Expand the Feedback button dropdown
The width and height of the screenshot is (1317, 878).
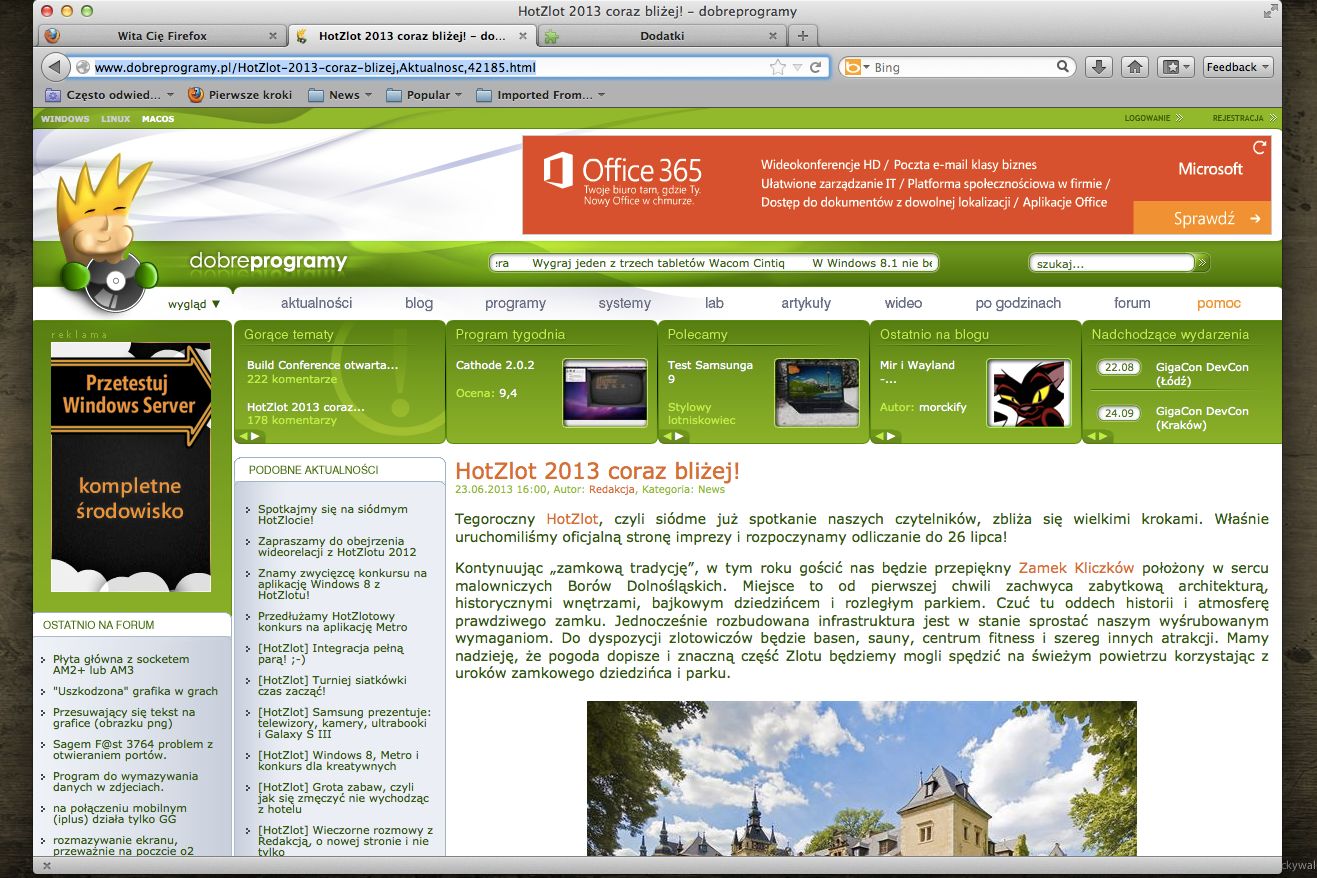[x=1265, y=67]
